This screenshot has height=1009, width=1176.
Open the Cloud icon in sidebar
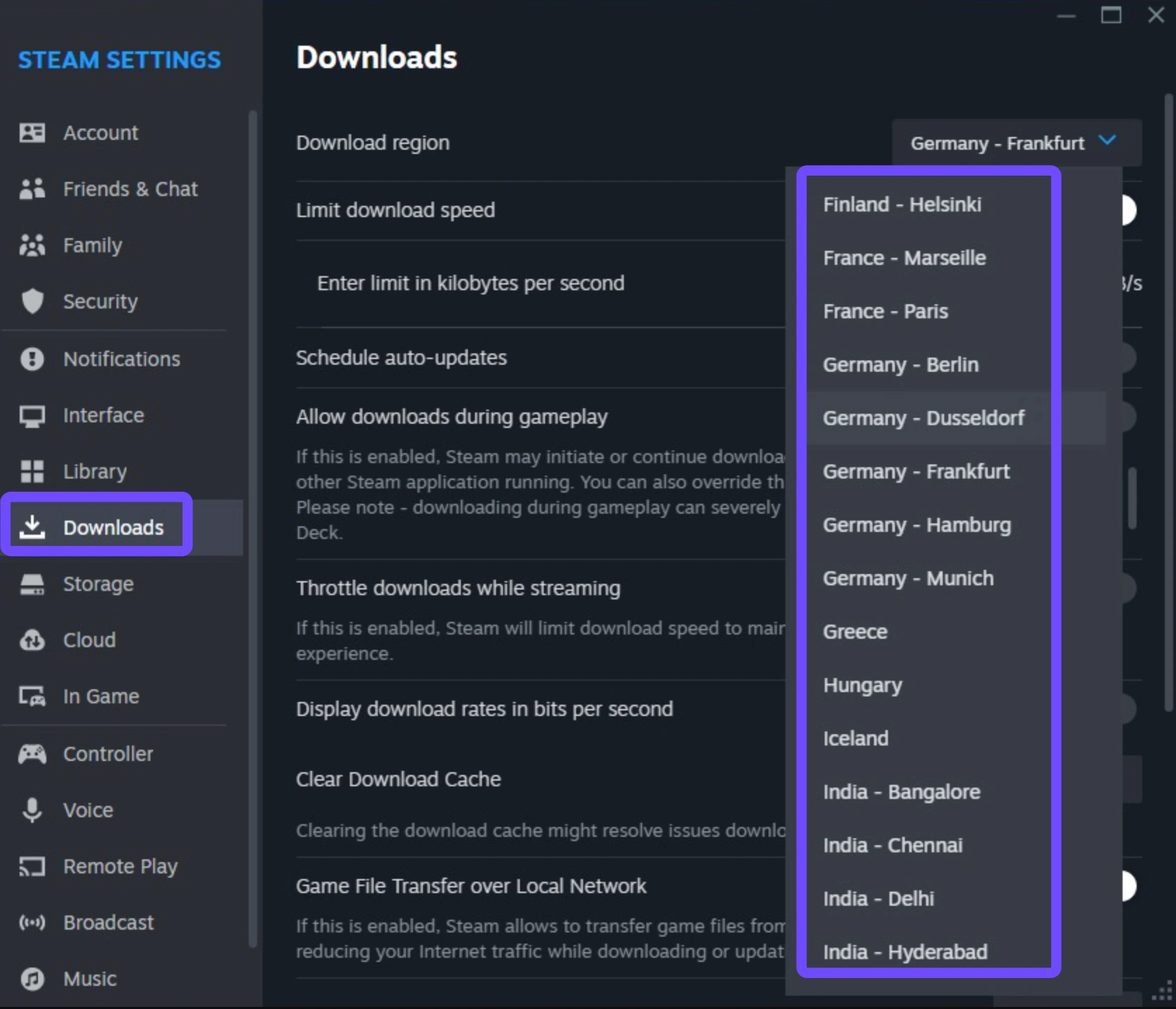pyautogui.click(x=32, y=640)
